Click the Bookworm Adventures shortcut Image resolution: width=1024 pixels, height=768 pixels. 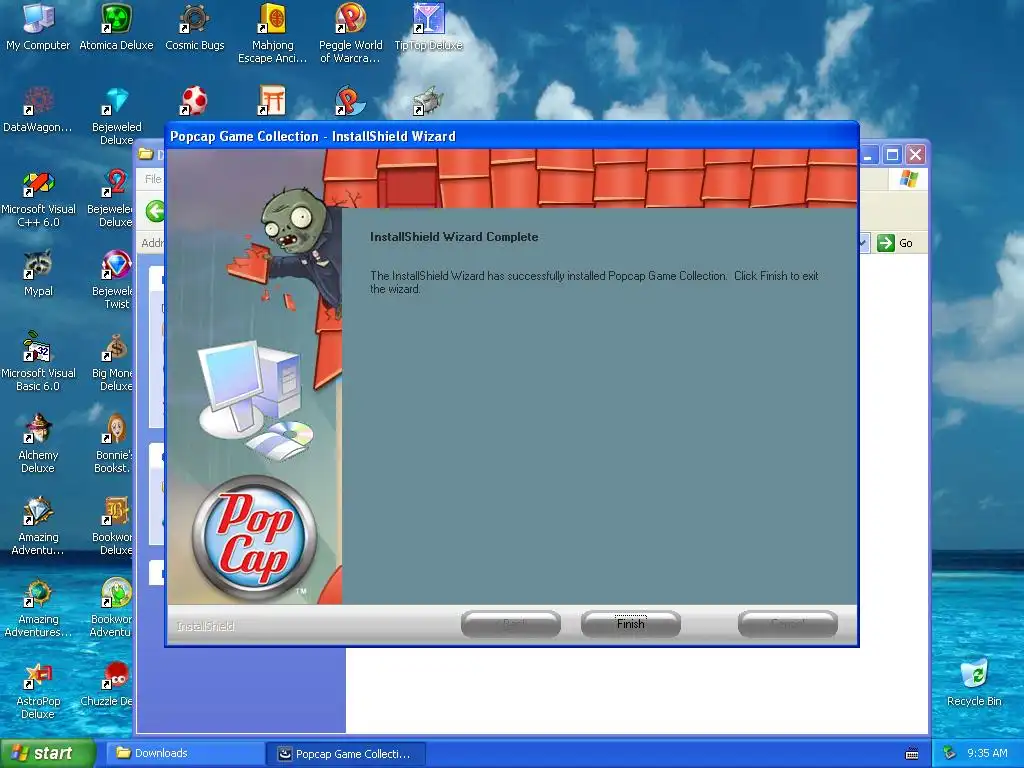pyautogui.click(x=112, y=608)
